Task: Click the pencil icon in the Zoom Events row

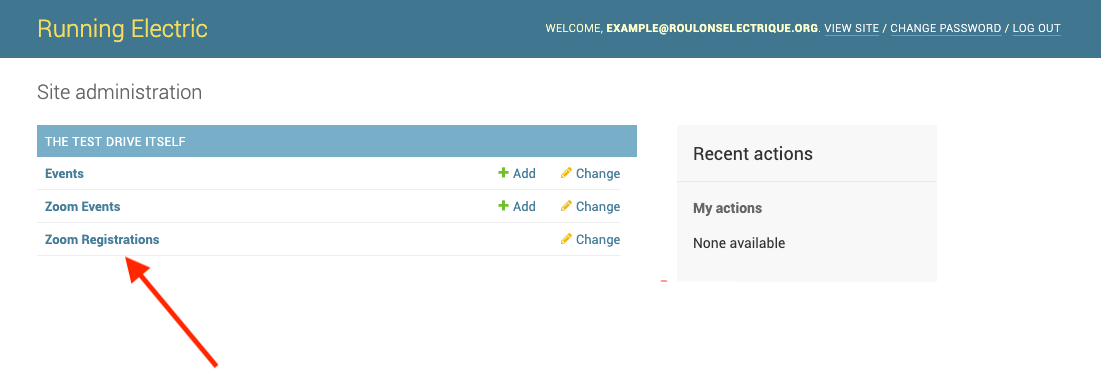Action: (566, 206)
